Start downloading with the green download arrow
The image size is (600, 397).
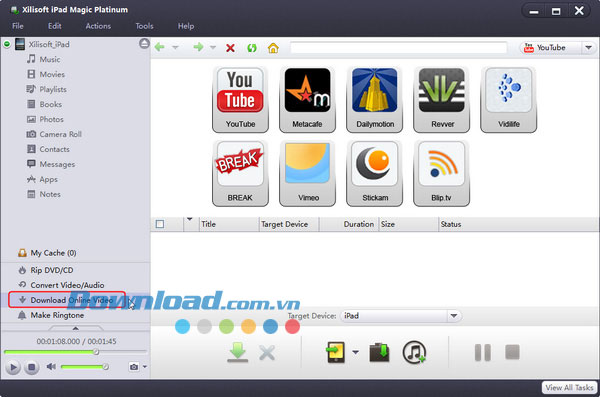tap(238, 352)
